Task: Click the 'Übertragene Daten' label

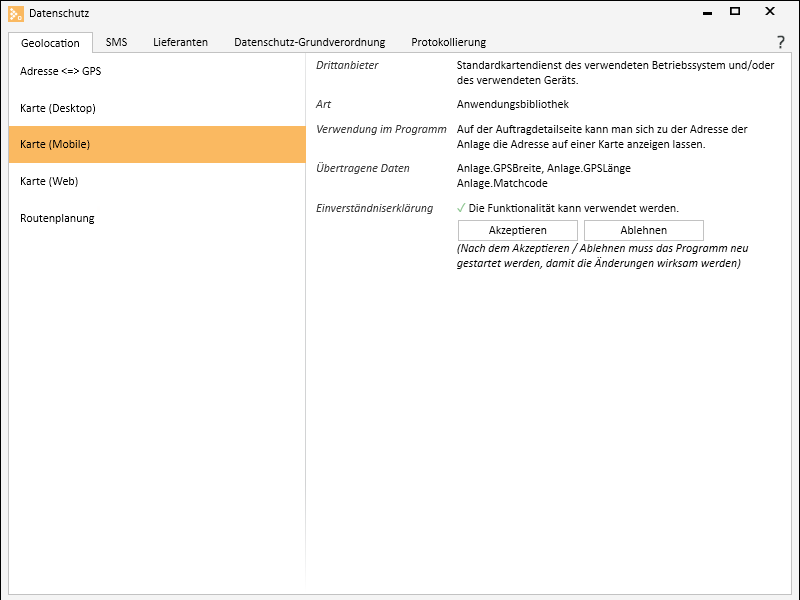Action: tap(363, 168)
